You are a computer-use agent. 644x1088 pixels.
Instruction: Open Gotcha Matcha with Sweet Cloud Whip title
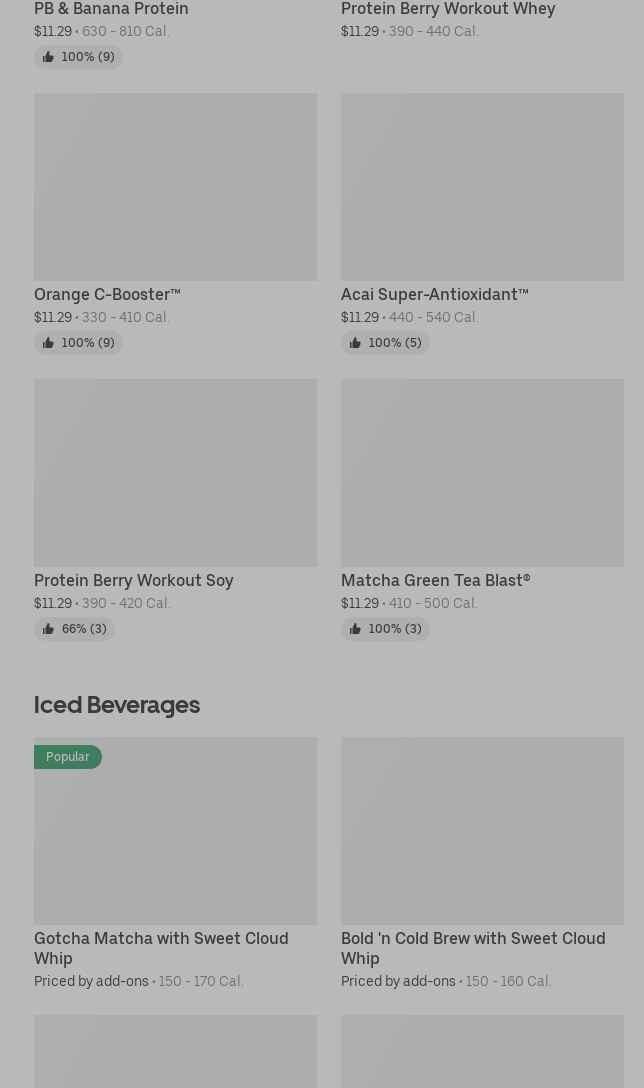[x=161, y=948]
